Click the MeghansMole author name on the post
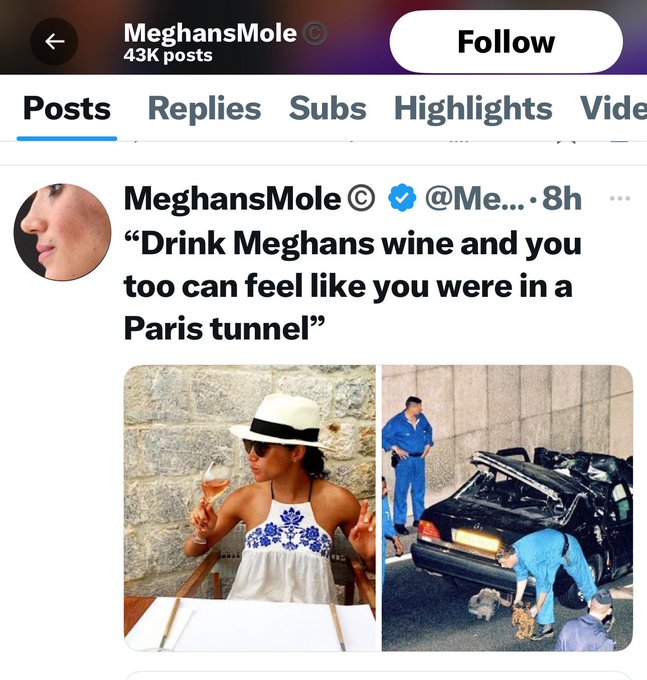Viewport: 647px width, 680px height. pos(232,199)
